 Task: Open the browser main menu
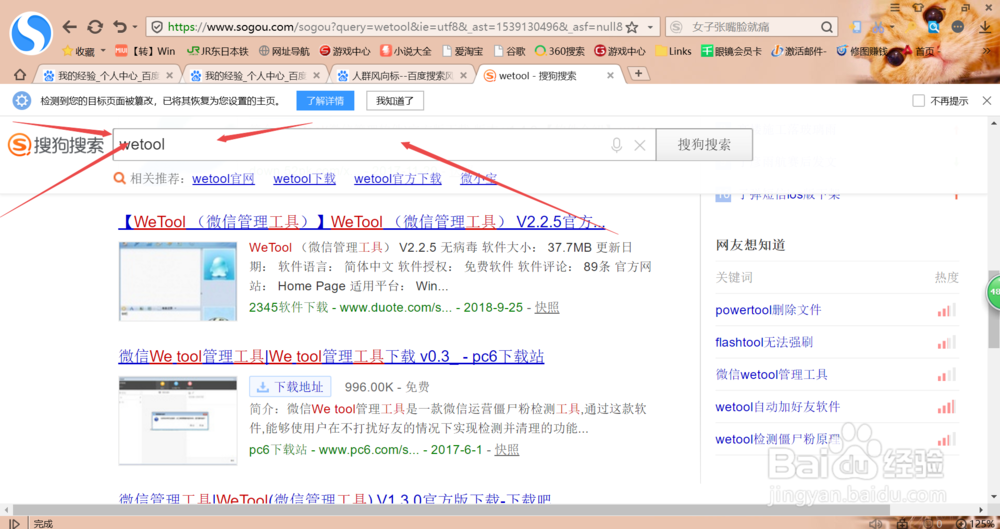[895, 7]
